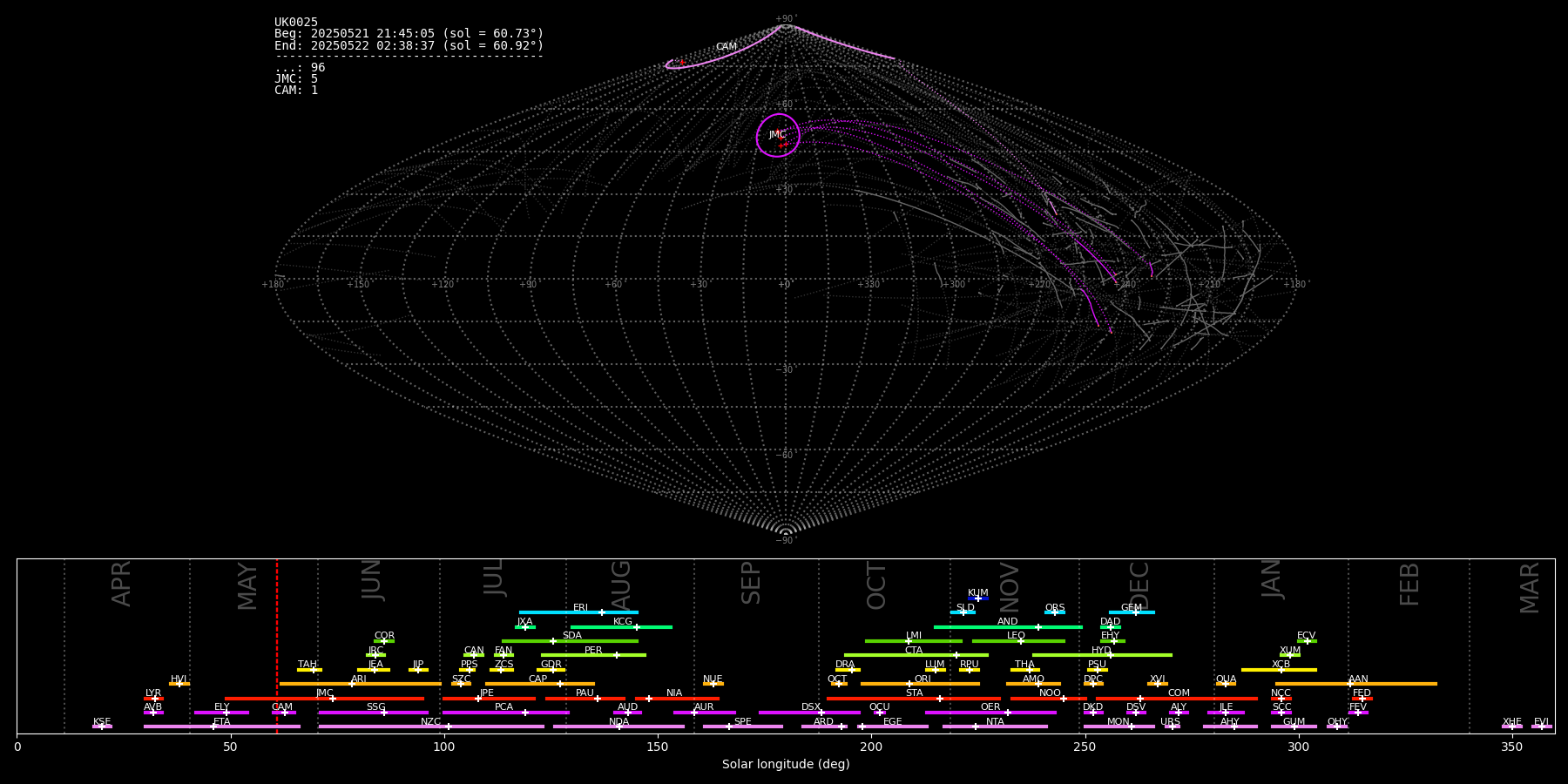
Task: Click the AAN shower label
Action: coord(1358,679)
